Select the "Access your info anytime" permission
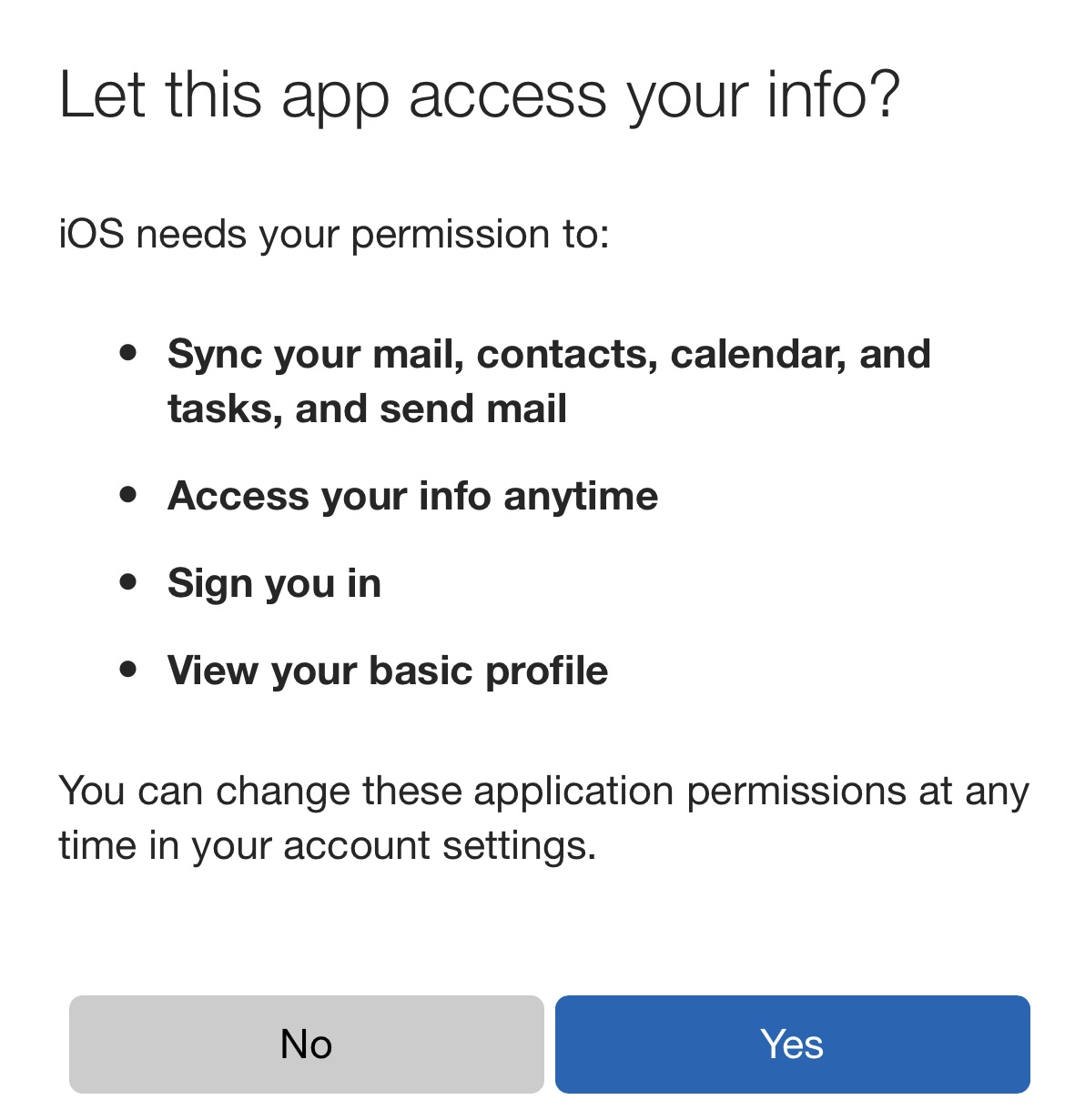 pos(413,497)
